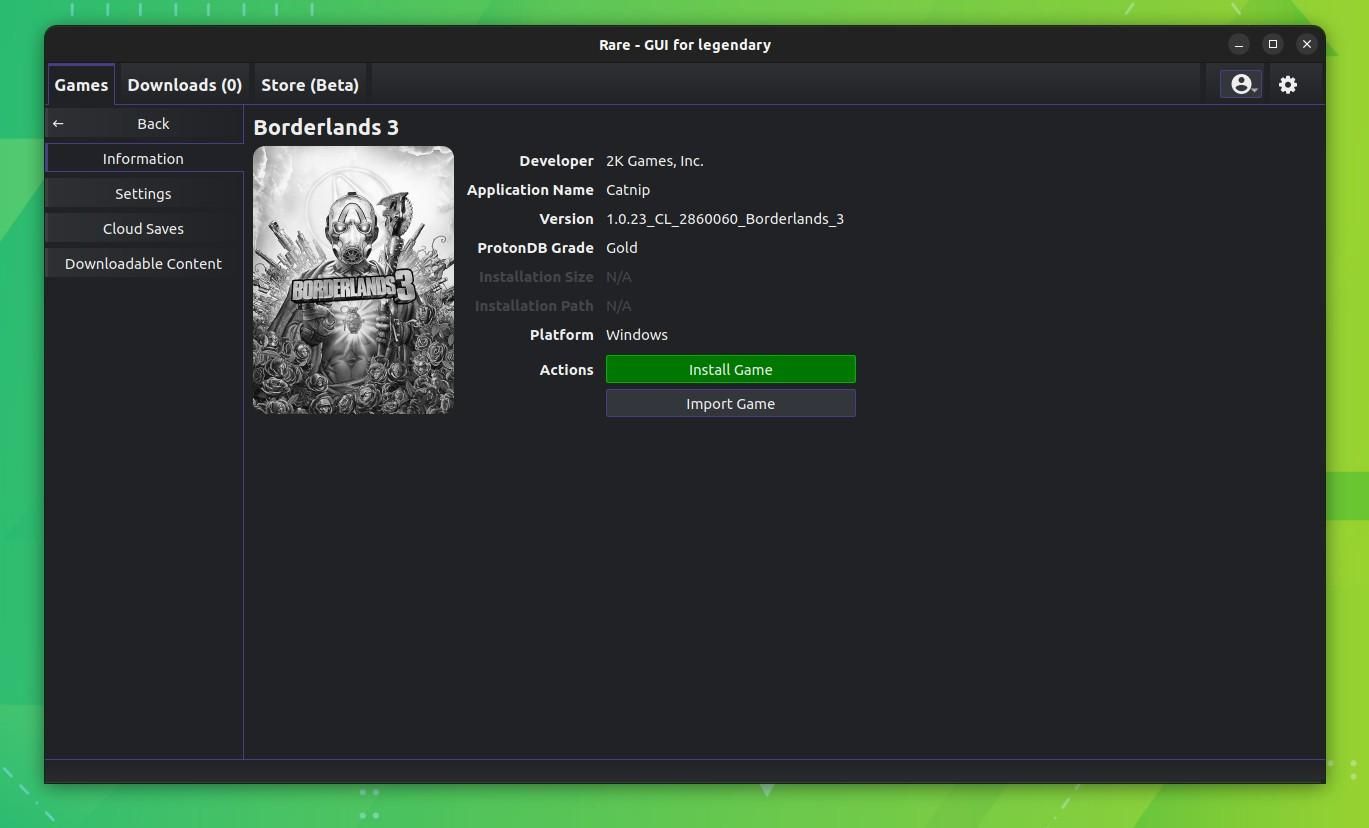
Task: Select the Version number text
Action: [725, 218]
